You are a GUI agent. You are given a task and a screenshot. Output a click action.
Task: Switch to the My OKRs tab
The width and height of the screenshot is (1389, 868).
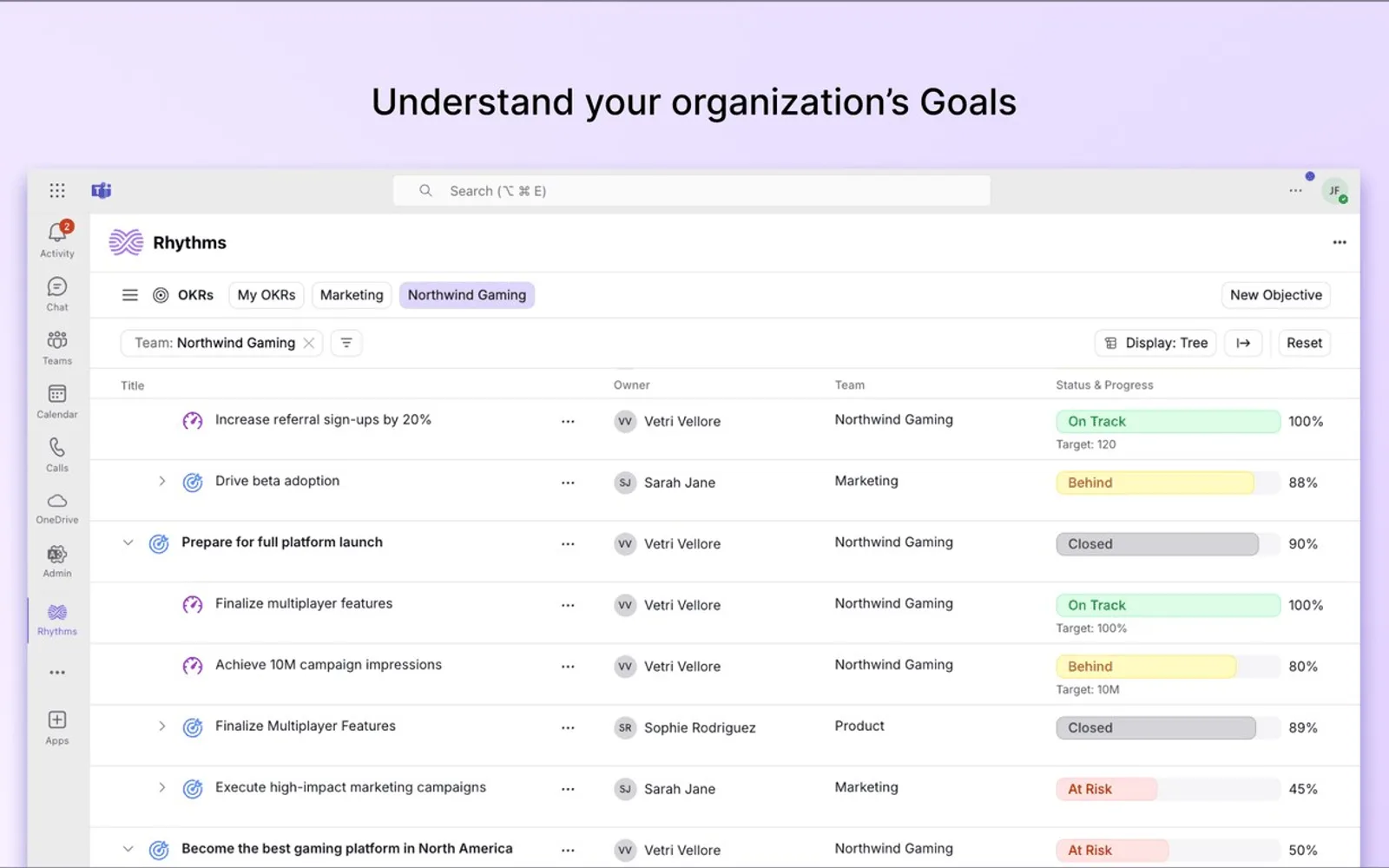click(267, 295)
